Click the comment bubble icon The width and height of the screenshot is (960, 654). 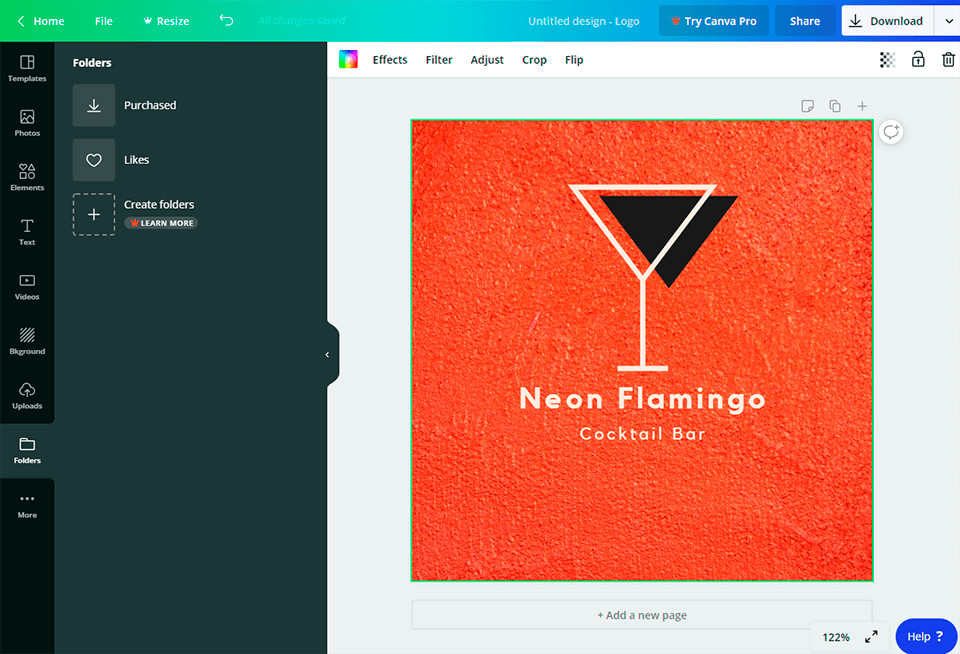[x=891, y=132]
